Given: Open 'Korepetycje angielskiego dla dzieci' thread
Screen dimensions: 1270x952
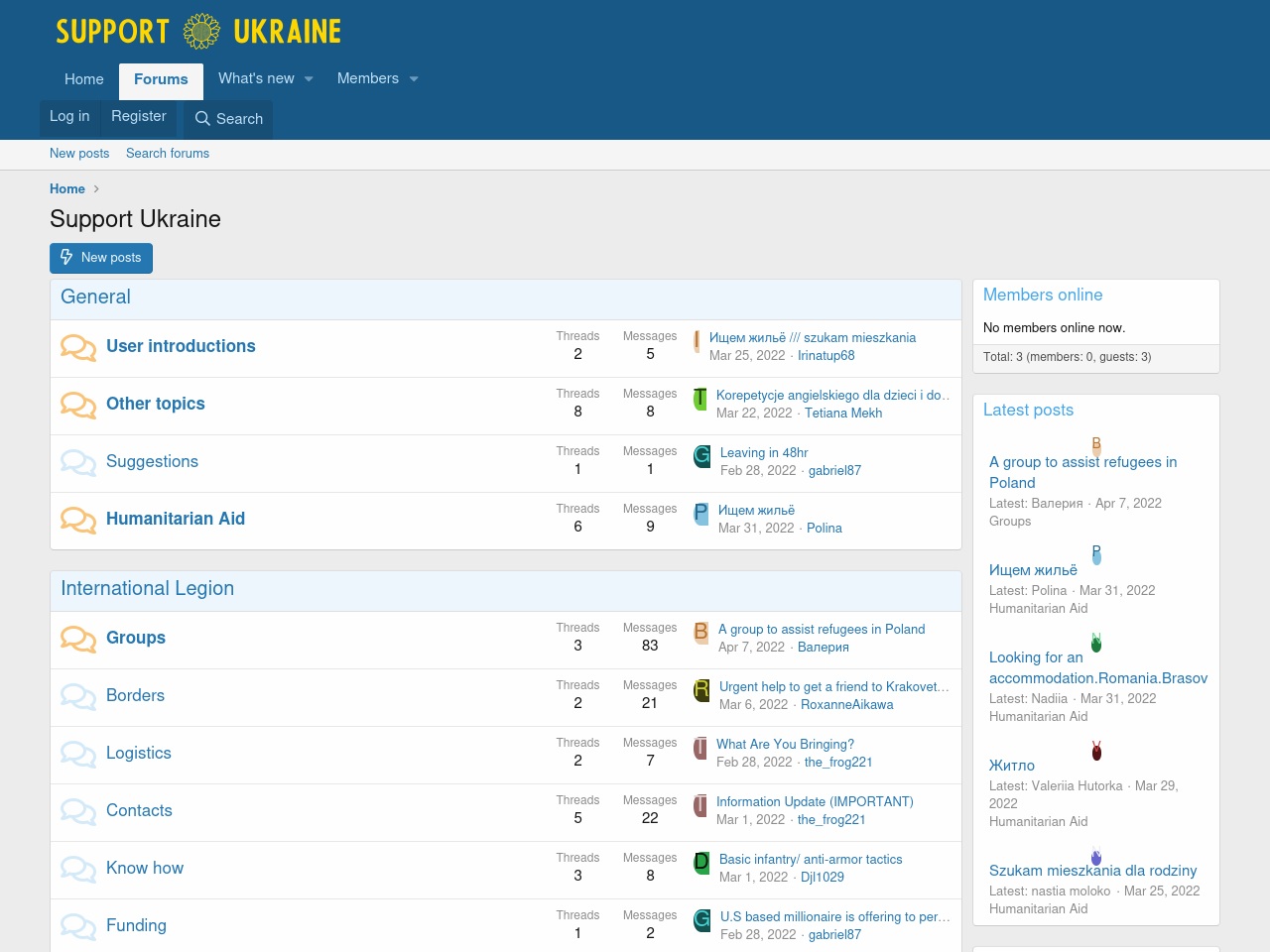Looking at the screenshot, I should pos(833,396).
